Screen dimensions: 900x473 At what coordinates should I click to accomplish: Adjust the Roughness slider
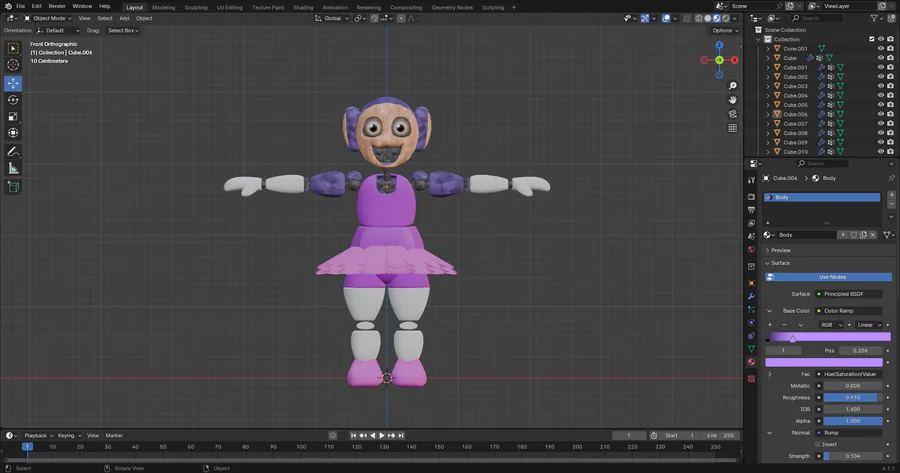(853, 397)
